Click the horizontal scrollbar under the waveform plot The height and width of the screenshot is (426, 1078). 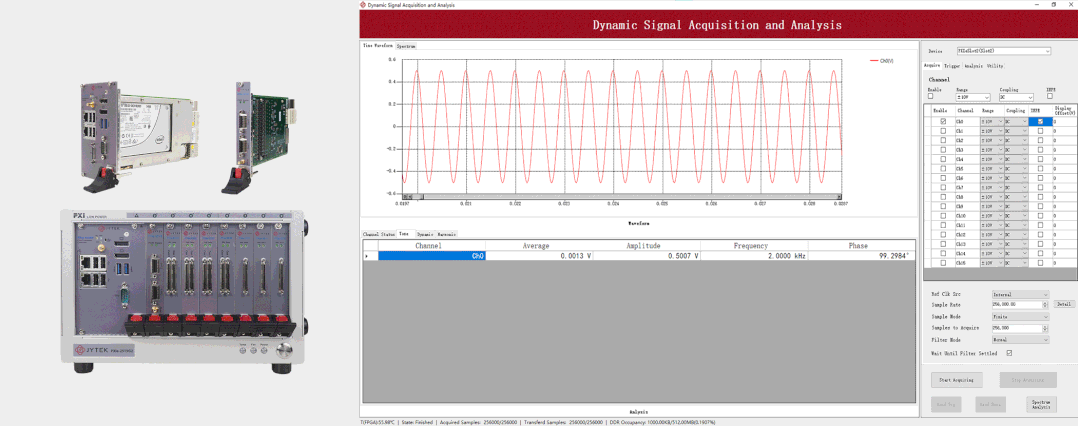621,198
